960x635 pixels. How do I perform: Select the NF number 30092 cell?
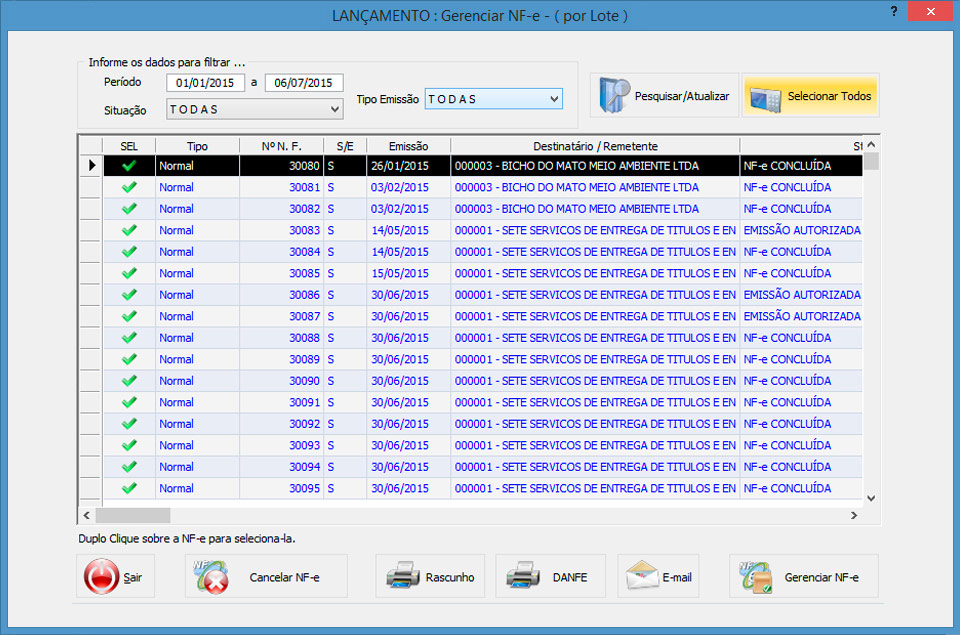[282, 424]
